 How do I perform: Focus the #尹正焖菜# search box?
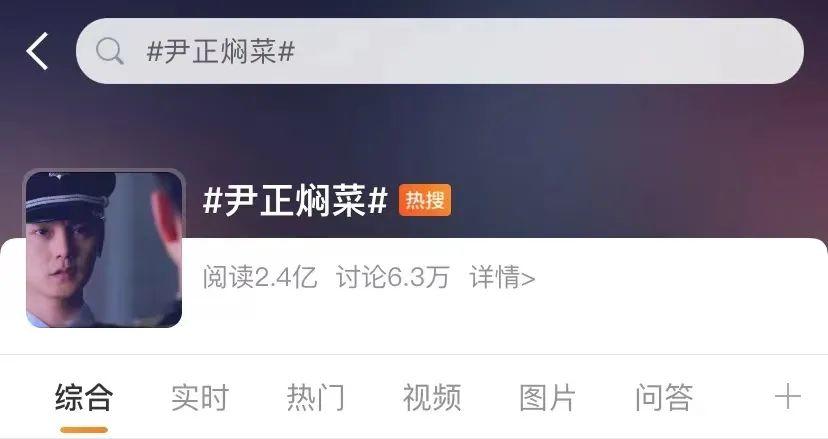click(439, 51)
